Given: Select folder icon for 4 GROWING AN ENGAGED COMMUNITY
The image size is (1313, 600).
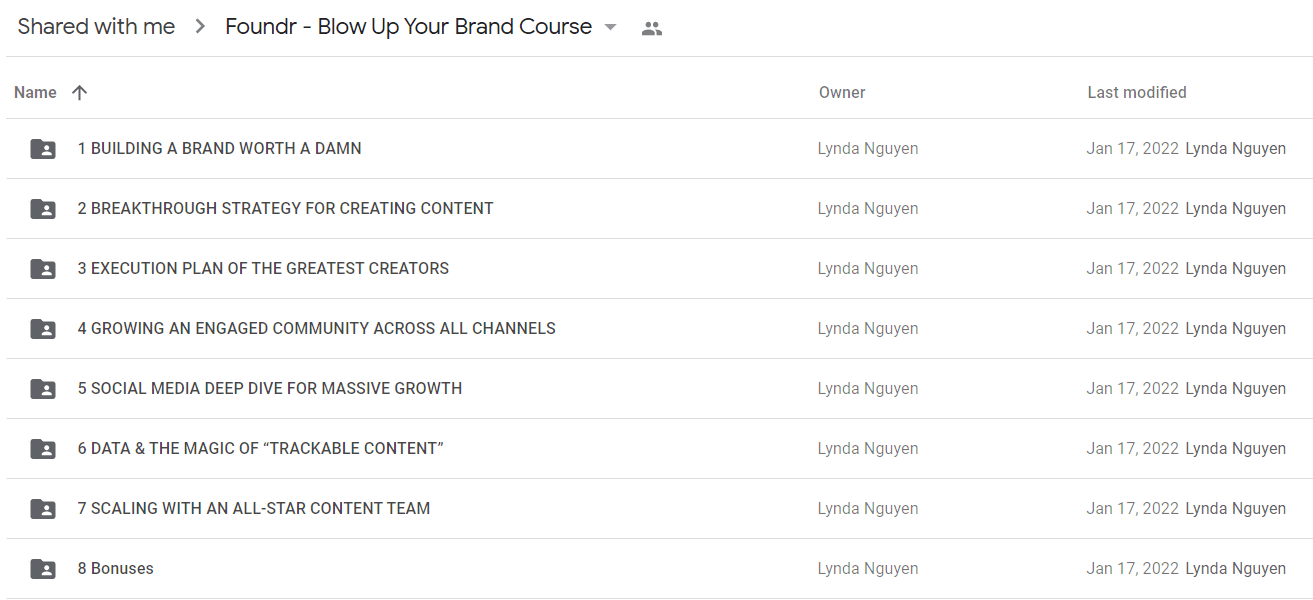Looking at the screenshot, I should click(43, 329).
